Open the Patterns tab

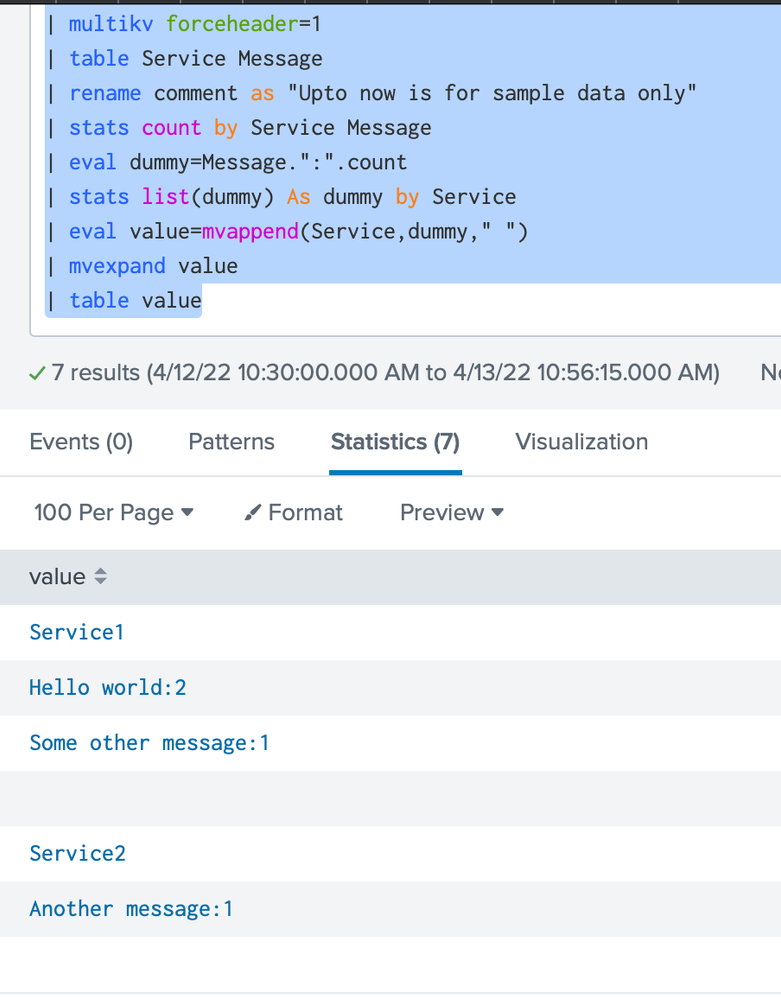[x=231, y=442]
